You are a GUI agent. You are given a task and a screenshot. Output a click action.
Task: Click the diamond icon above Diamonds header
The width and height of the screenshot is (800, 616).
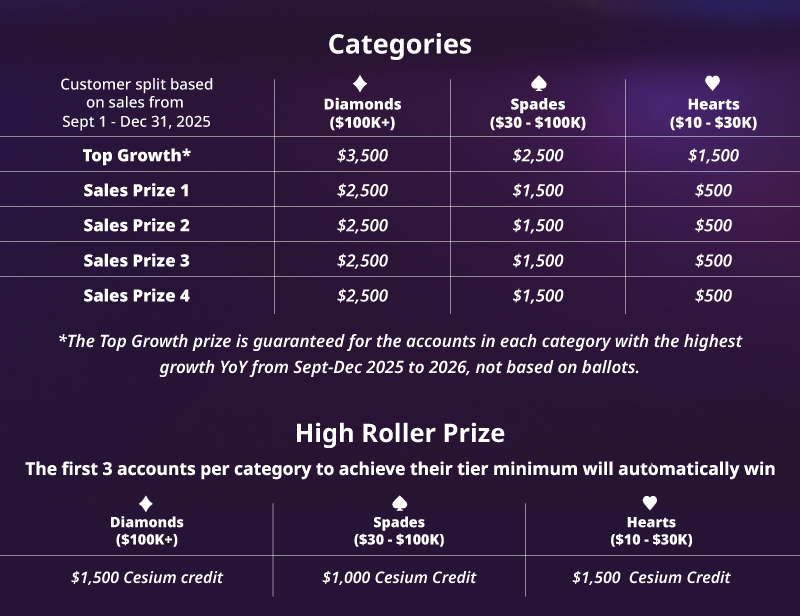pos(360,84)
